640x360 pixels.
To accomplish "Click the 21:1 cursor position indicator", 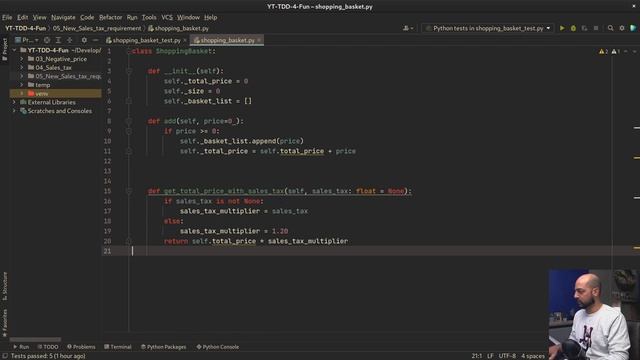I will point(476,356).
